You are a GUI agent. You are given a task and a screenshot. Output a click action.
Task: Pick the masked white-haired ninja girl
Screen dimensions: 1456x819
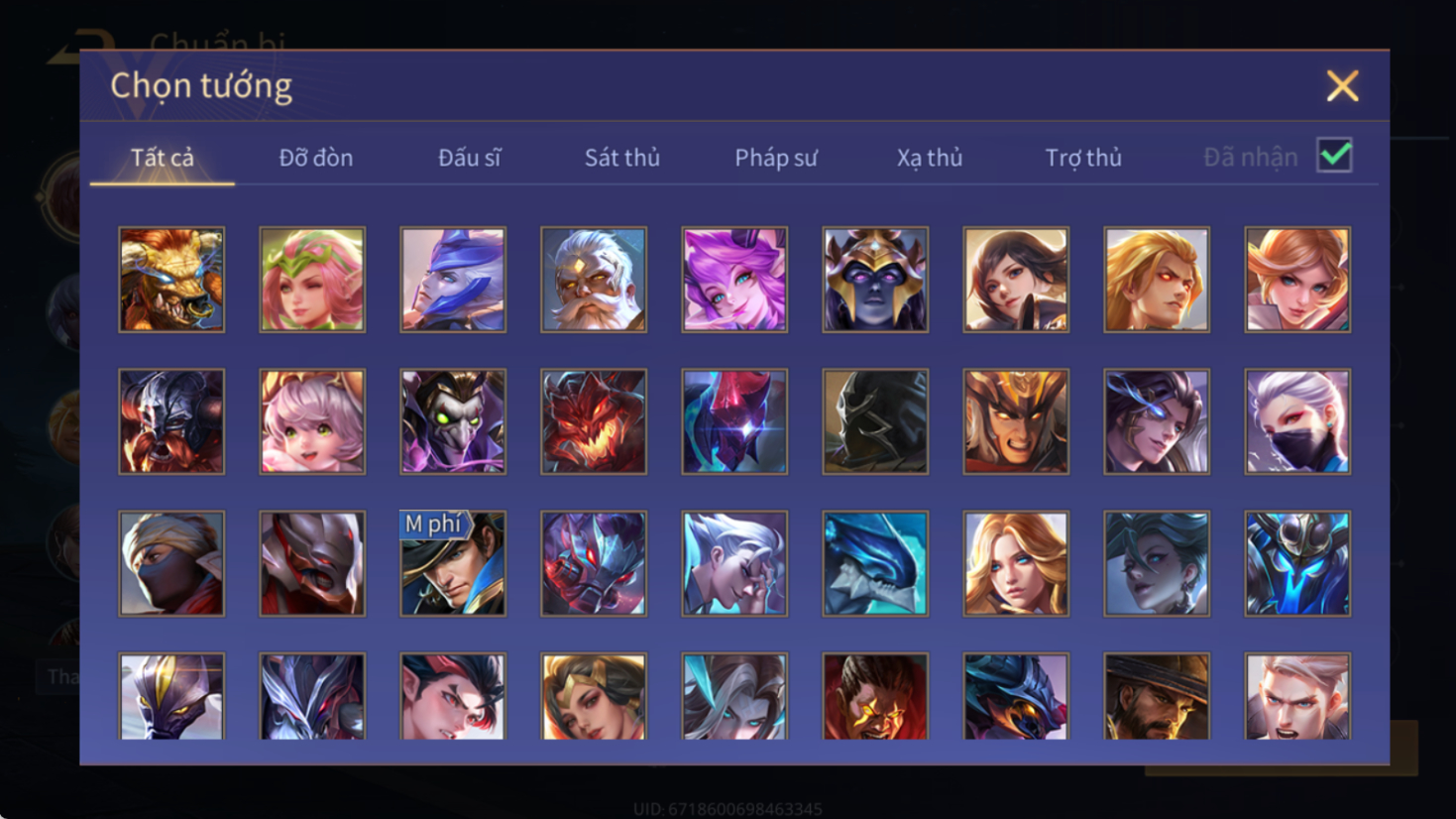[1297, 421]
